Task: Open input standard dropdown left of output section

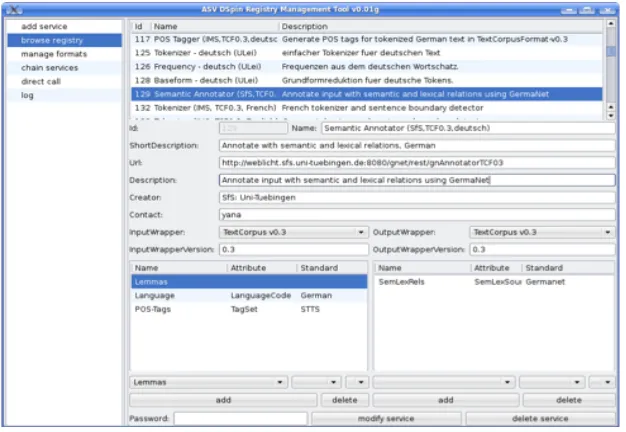Action: tap(357, 382)
